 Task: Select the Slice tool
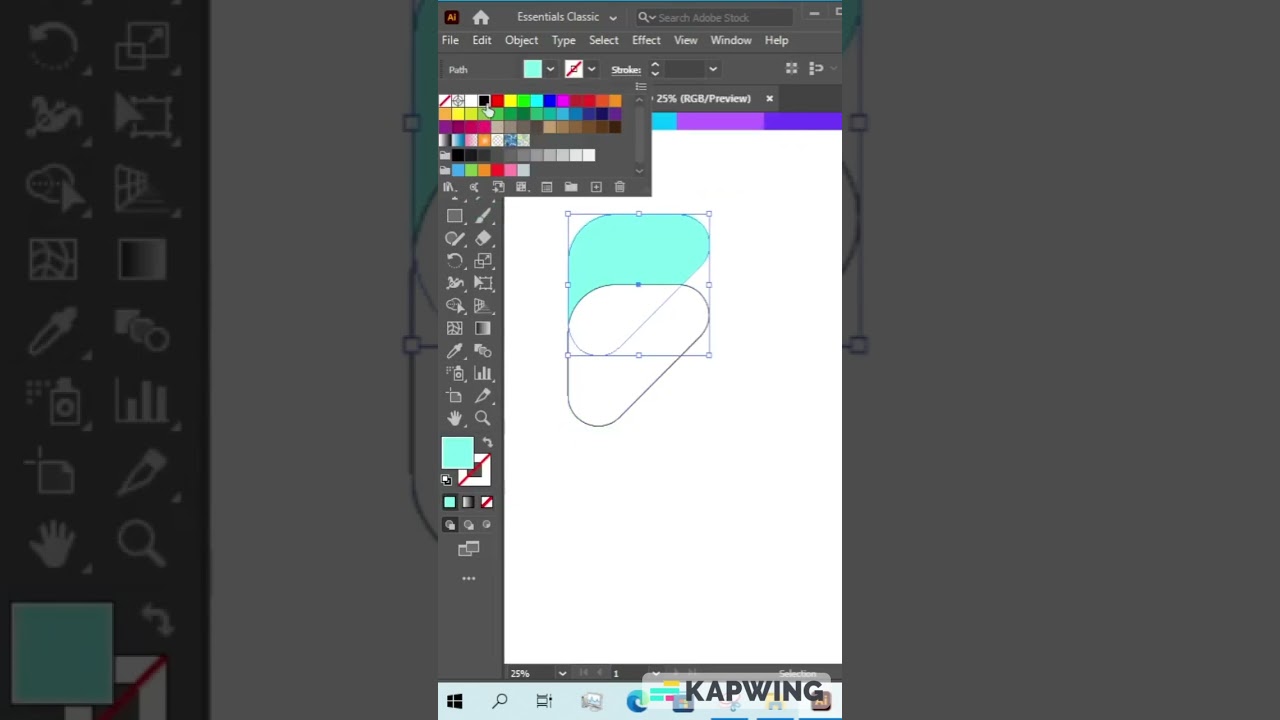click(483, 396)
